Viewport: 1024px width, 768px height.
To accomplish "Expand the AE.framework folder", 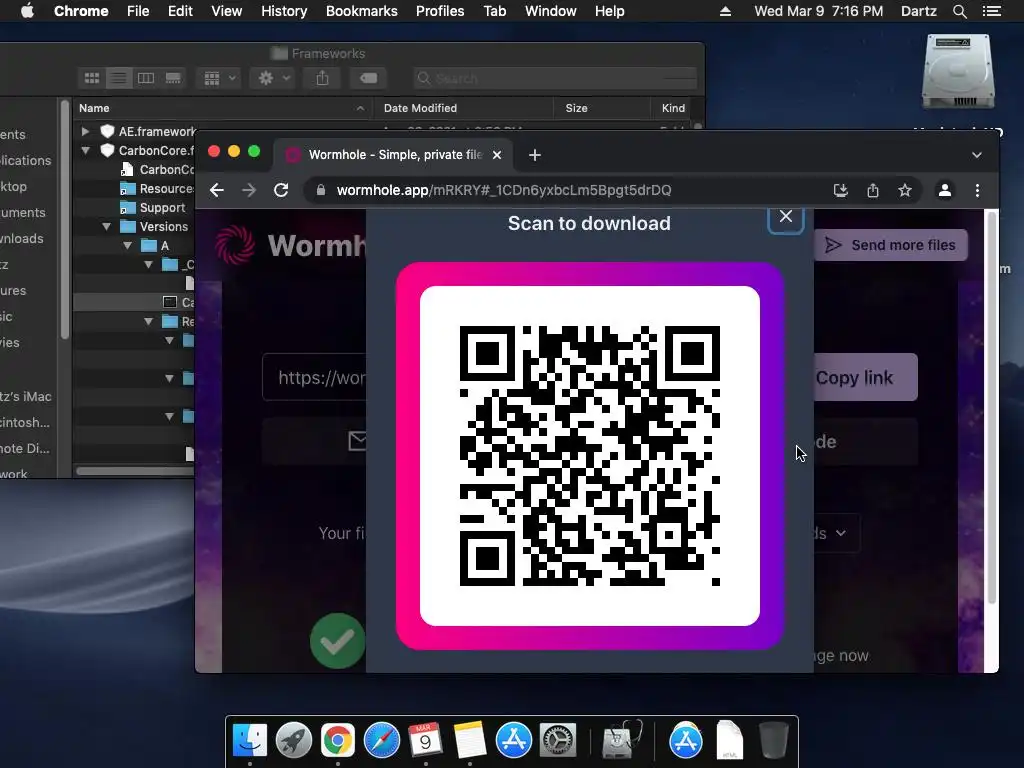I will [85, 131].
